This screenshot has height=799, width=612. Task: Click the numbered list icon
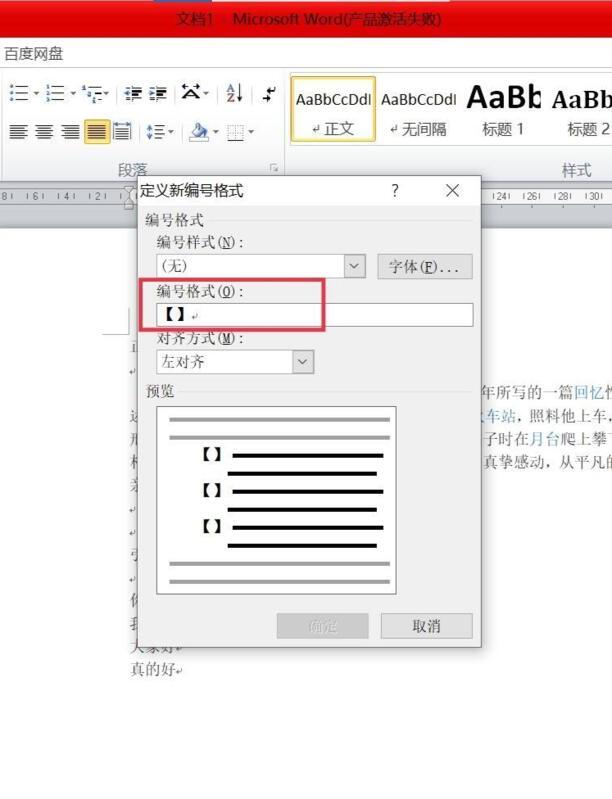(x=54, y=94)
